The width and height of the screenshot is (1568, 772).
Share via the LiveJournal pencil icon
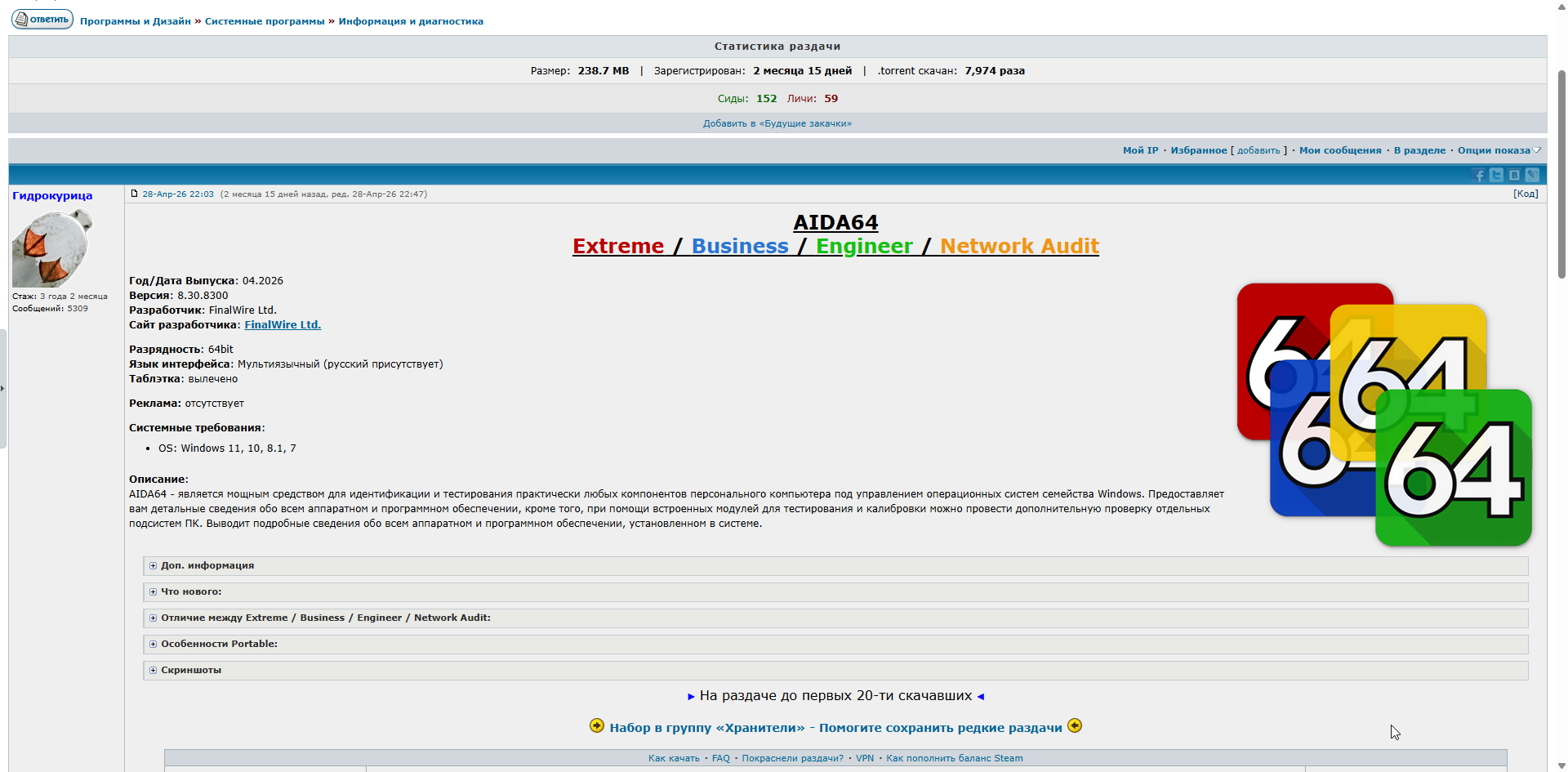point(1532,175)
